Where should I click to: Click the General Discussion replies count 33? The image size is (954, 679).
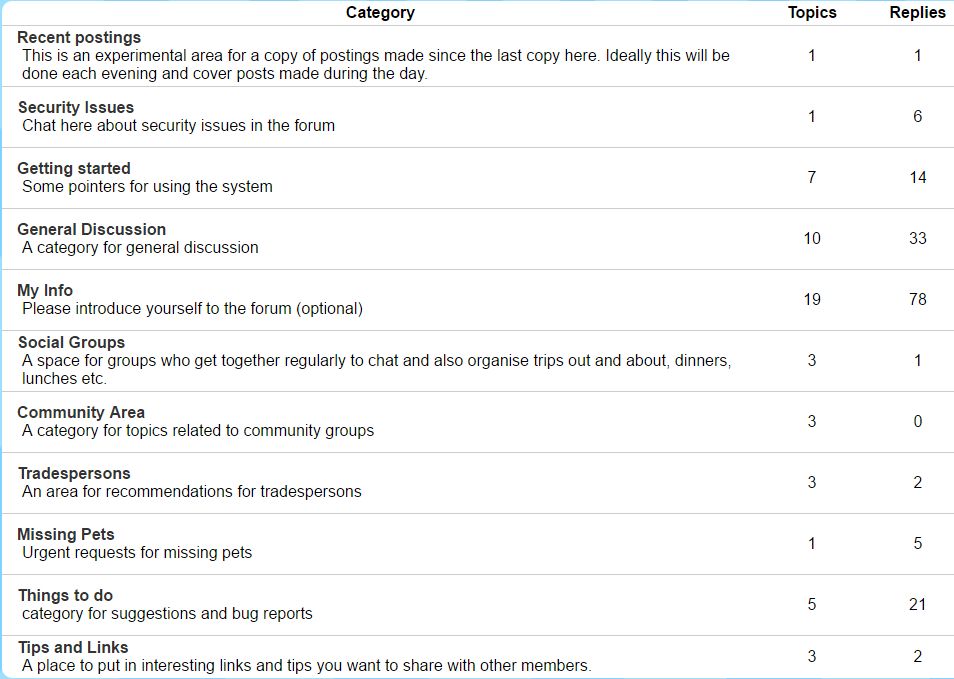click(917, 238)
